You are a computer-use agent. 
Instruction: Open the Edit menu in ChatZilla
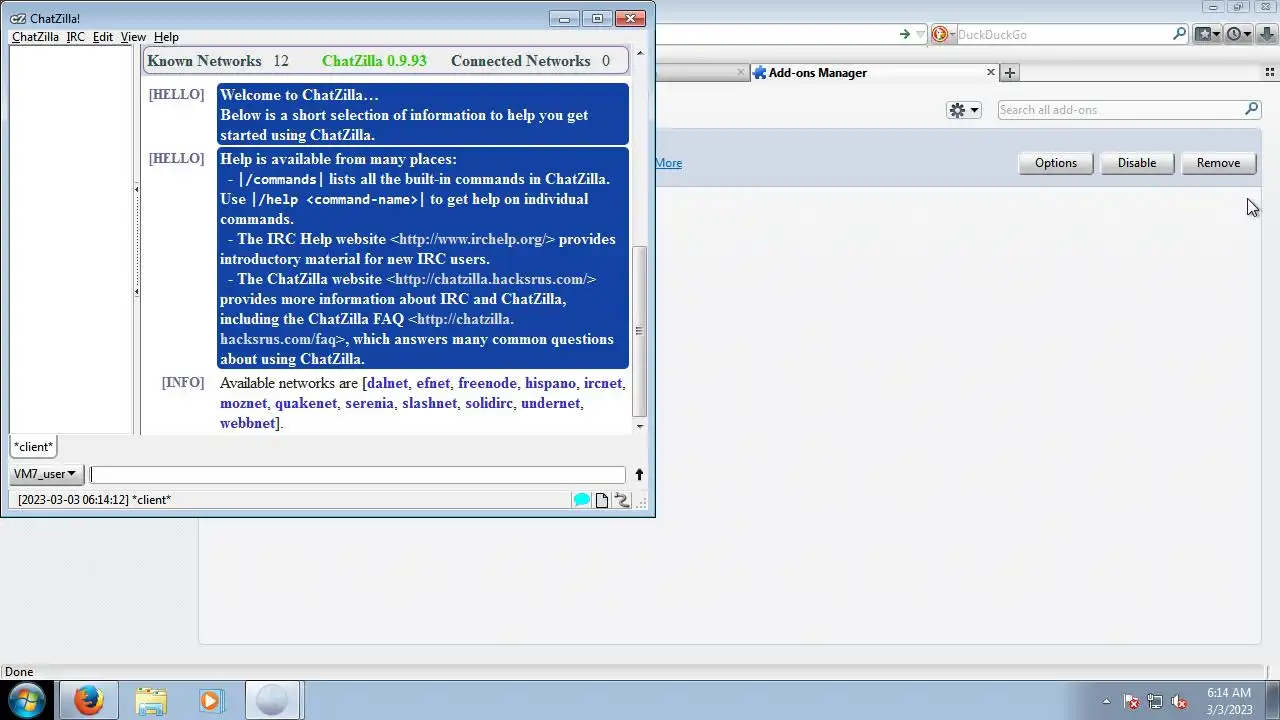click(x=103, y=37)
